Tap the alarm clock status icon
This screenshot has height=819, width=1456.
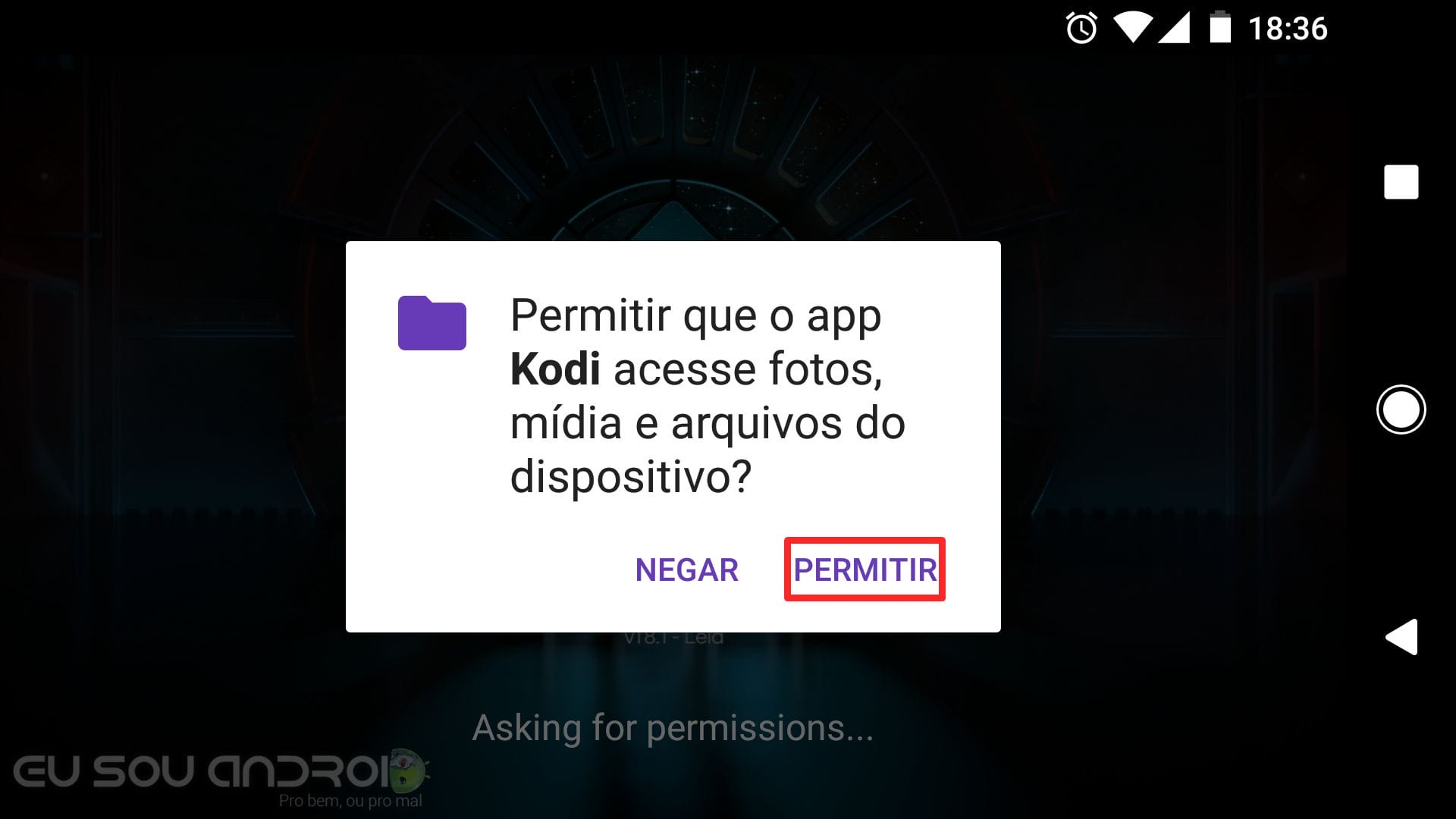1081,29
